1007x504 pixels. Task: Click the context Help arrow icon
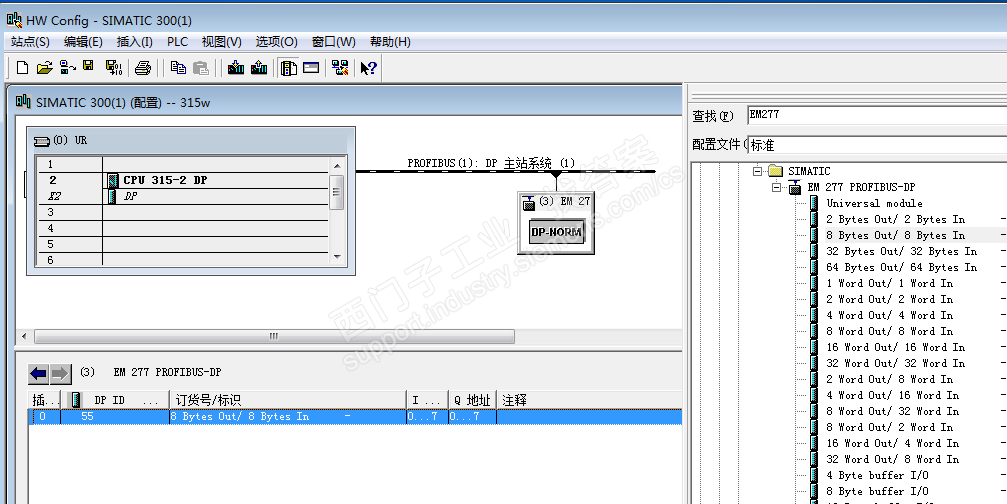point(368,68)
